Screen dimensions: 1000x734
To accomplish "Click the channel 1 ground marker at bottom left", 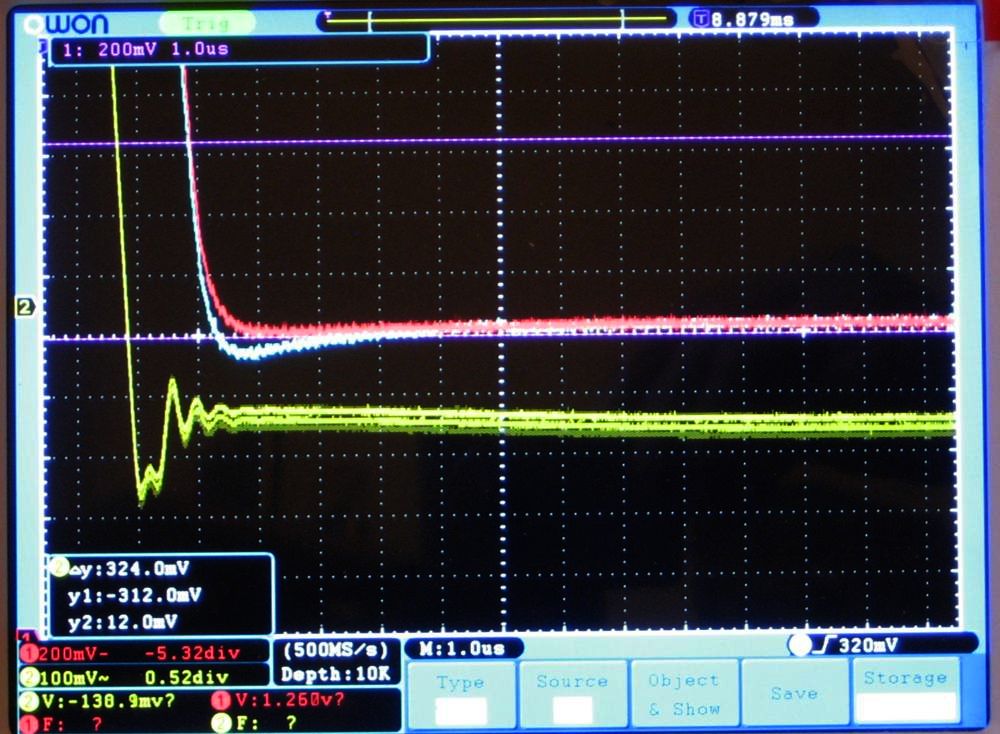I will point(26,636).
